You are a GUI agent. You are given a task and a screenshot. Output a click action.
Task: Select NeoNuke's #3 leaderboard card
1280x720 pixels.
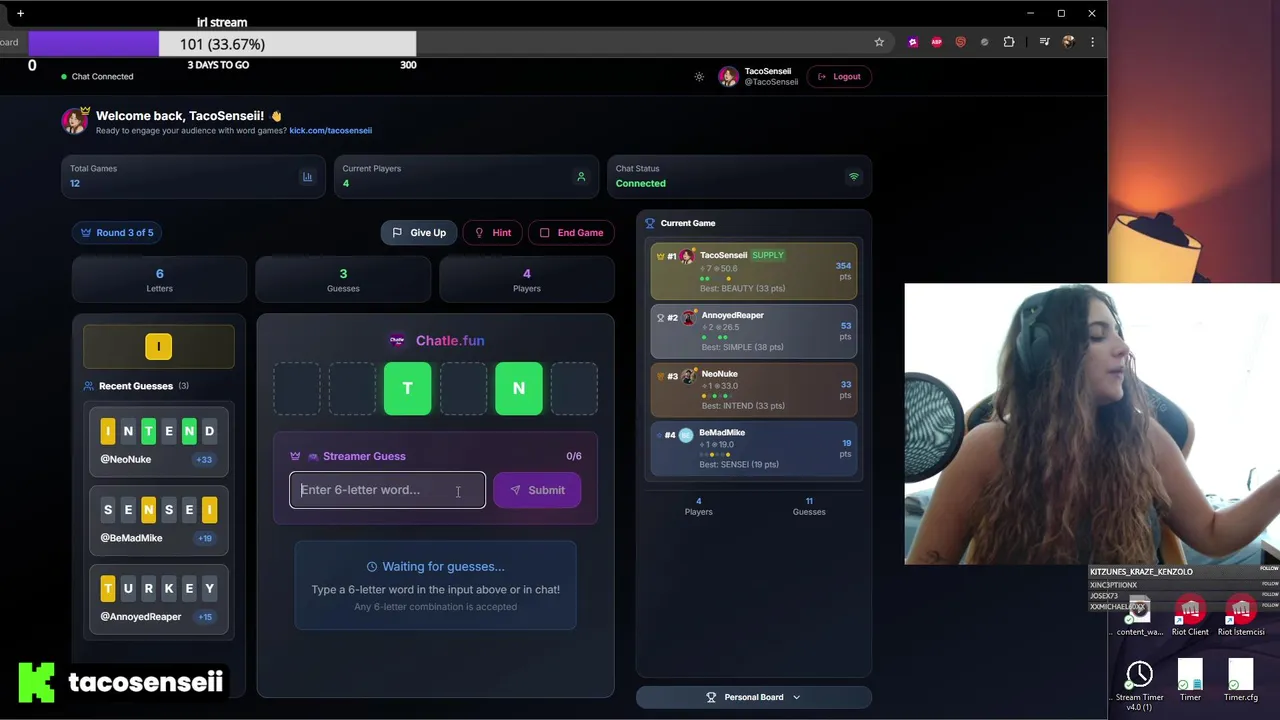[x=754, y=389]
